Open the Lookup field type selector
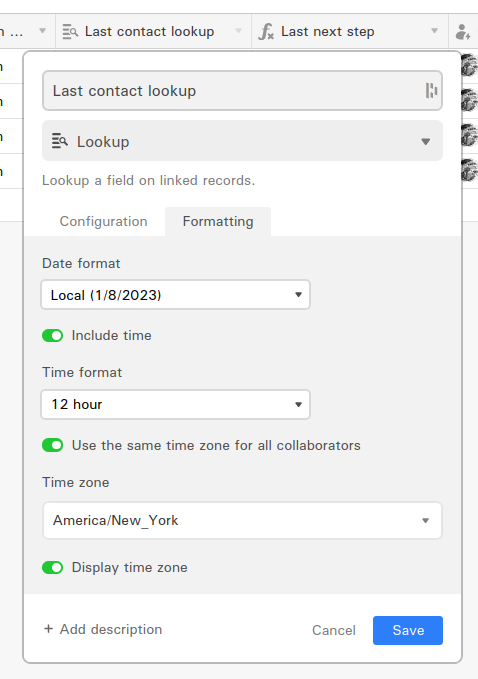The width and height of the screenshot is (478, 679). click(242, 141)
